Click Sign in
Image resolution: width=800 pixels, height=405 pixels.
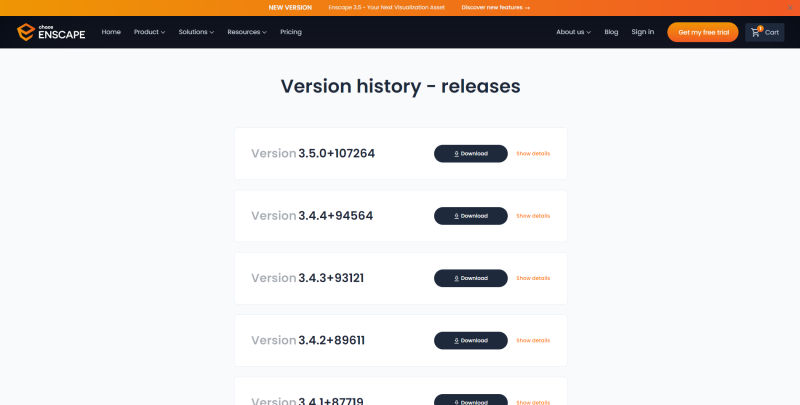642,32
